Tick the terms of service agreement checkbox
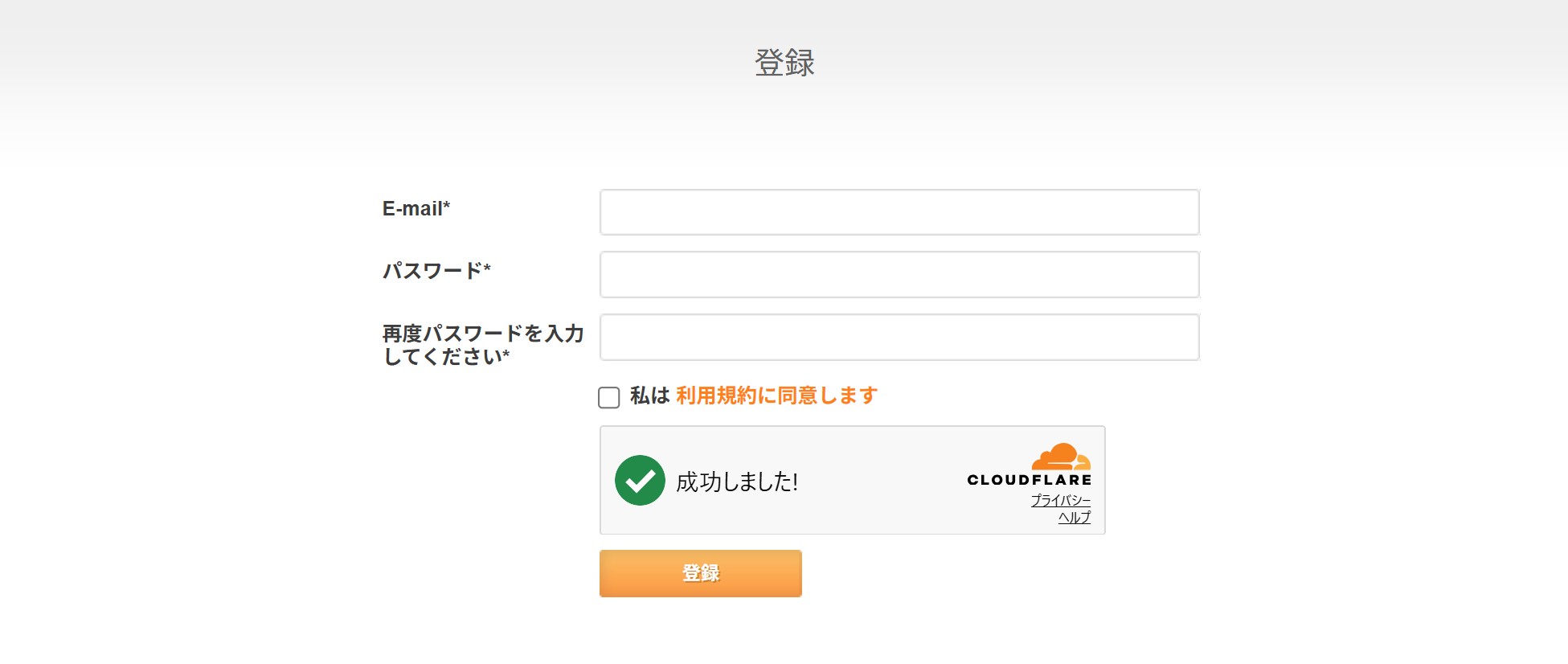 (609, 397)
